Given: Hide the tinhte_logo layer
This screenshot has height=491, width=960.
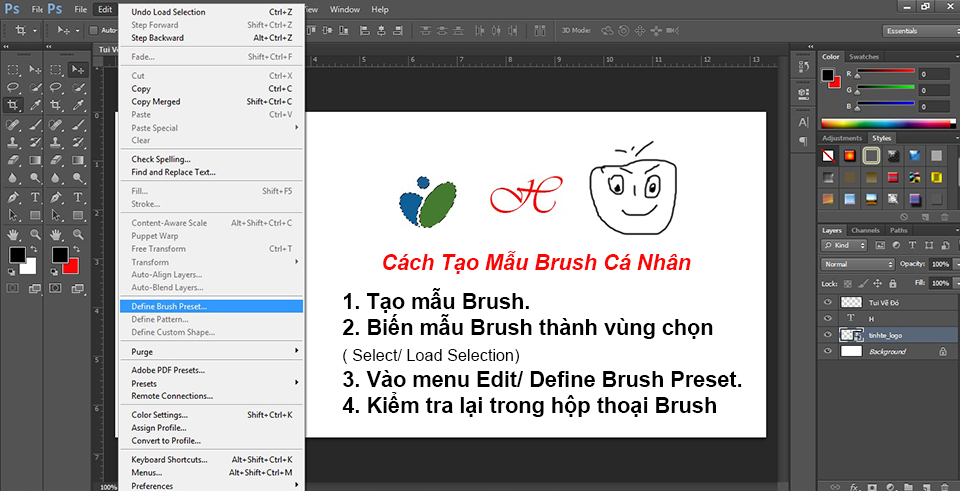Looking at the screenshot, I should (828, 335).
